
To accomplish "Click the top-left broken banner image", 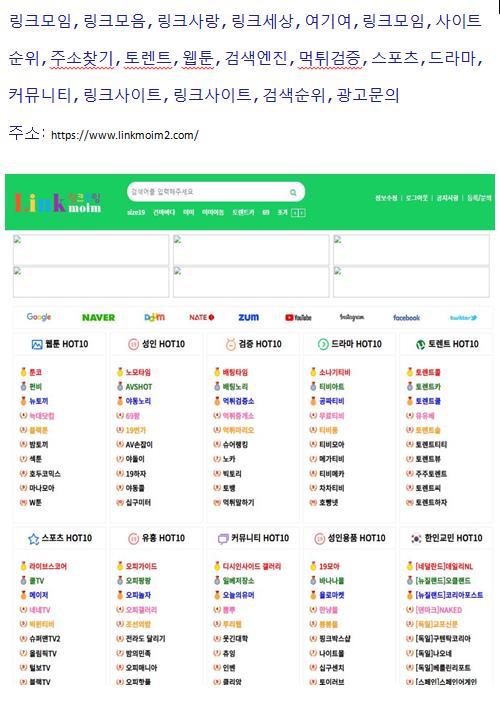I will [x=91, y=250].
